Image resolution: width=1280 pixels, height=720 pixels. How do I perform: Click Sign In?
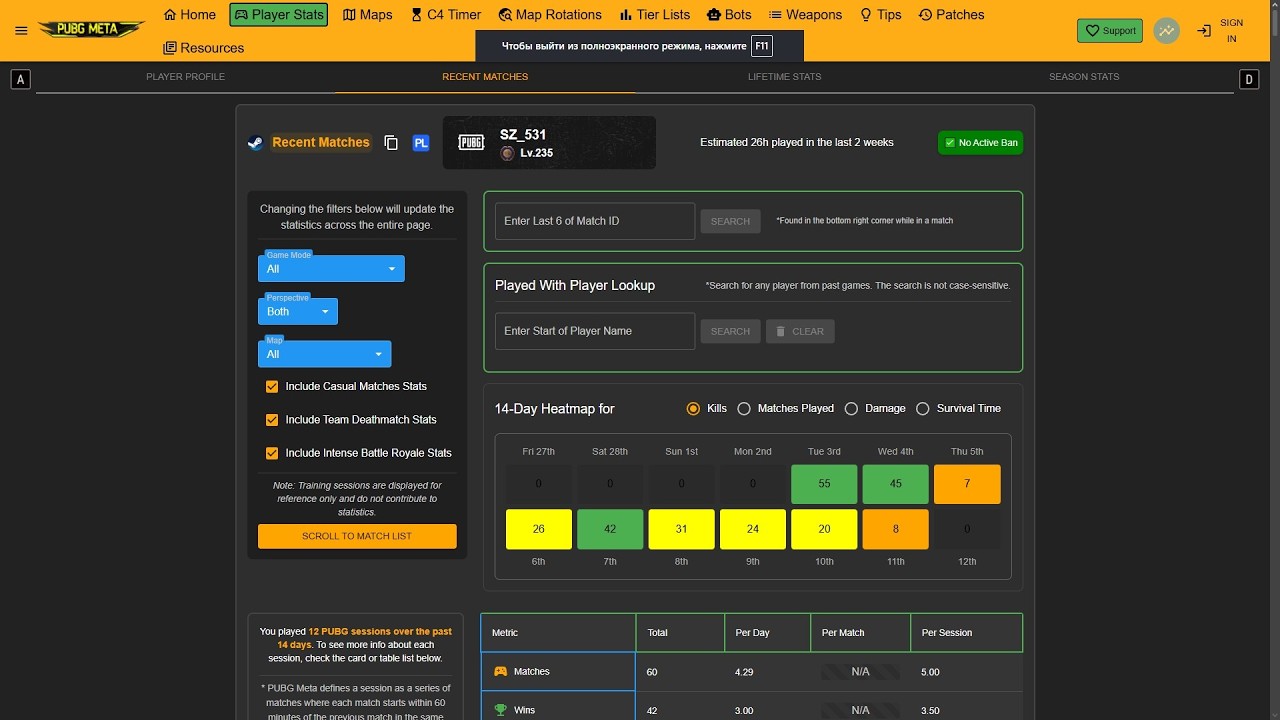click(x=1220, y=31)
